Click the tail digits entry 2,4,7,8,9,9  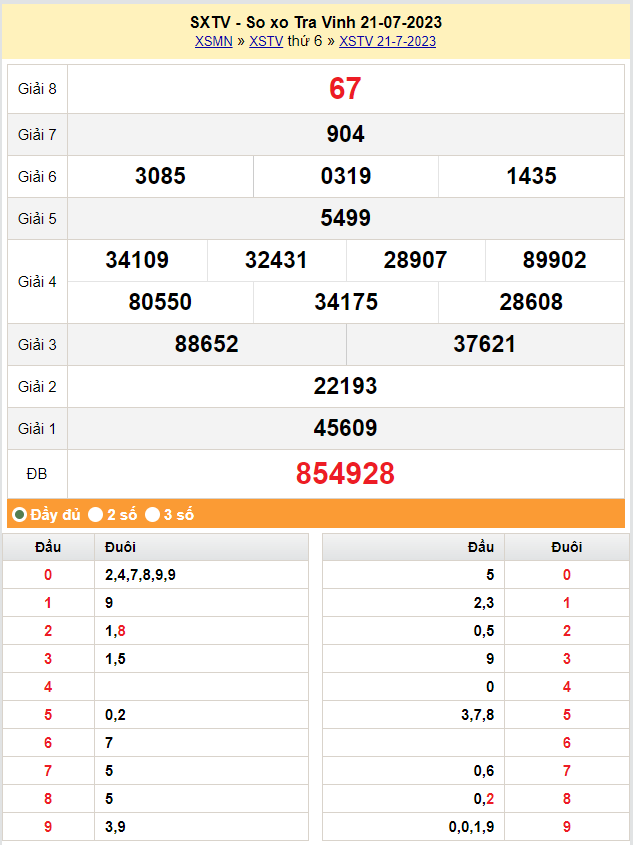click(140, 575)
